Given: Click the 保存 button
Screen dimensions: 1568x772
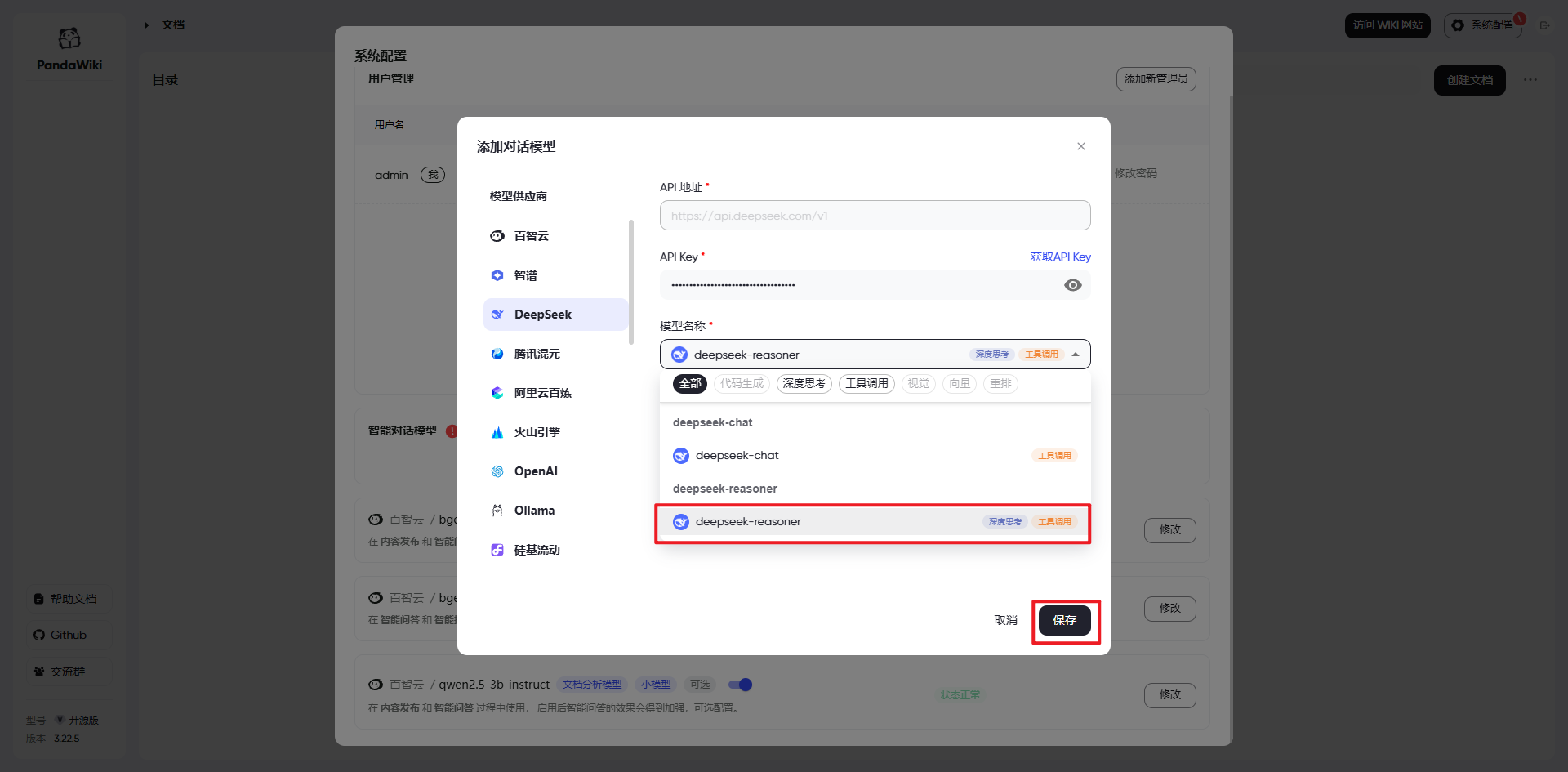Looking at the screenshot, I should [1064, 621].
